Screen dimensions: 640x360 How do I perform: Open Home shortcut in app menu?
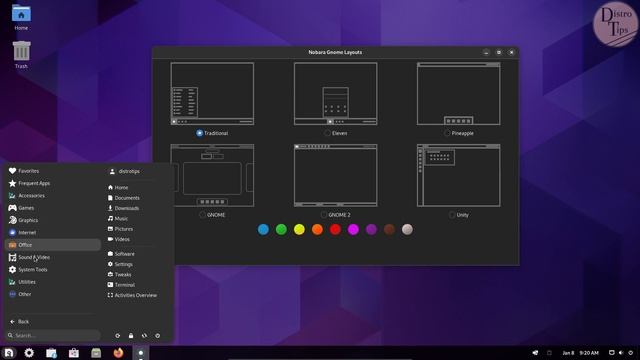[118, 187]
